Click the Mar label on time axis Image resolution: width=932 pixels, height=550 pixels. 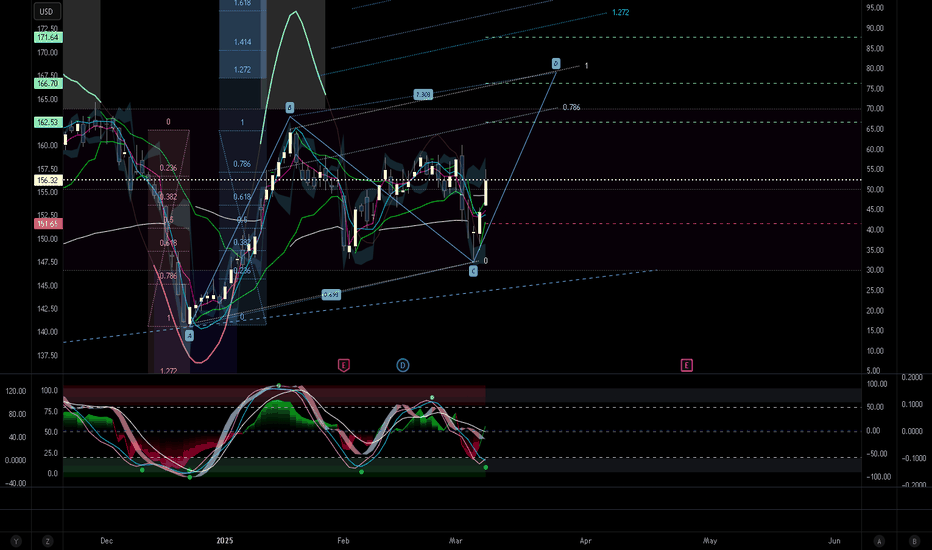455,541
